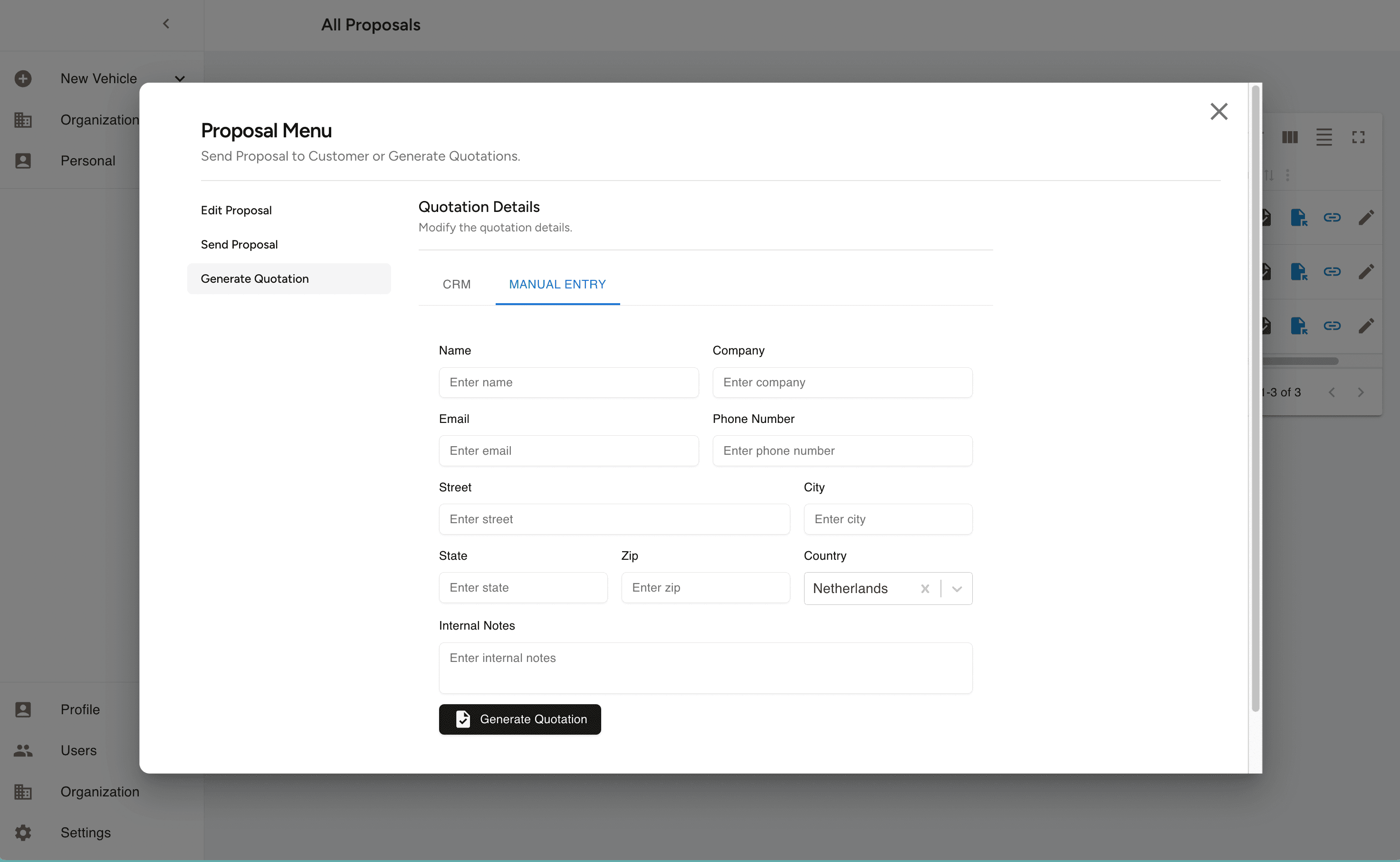
Task: Click the pencil edit icon in second row
Action: point(1366,271)
